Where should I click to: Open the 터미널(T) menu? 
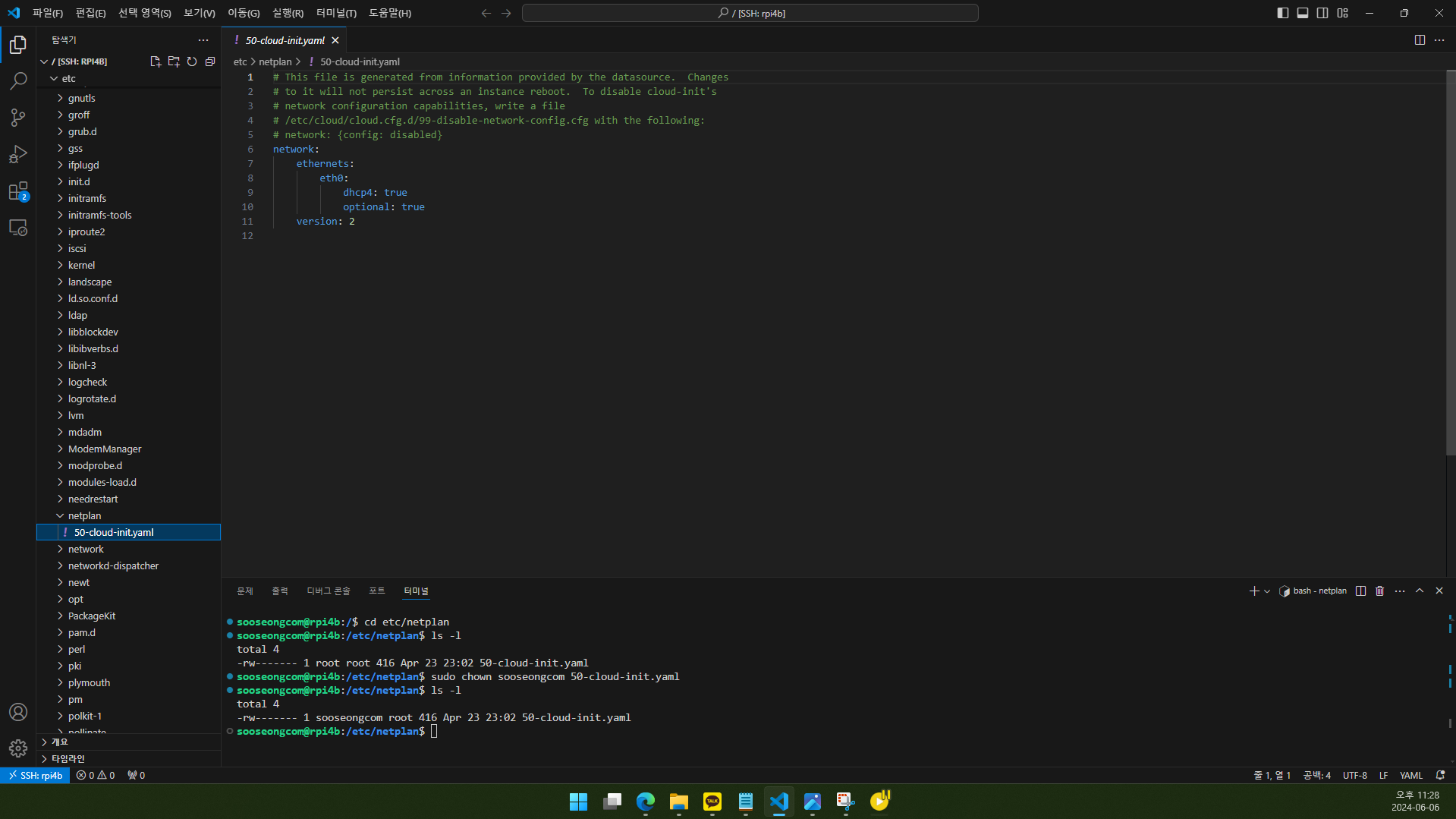click(336, 13)
